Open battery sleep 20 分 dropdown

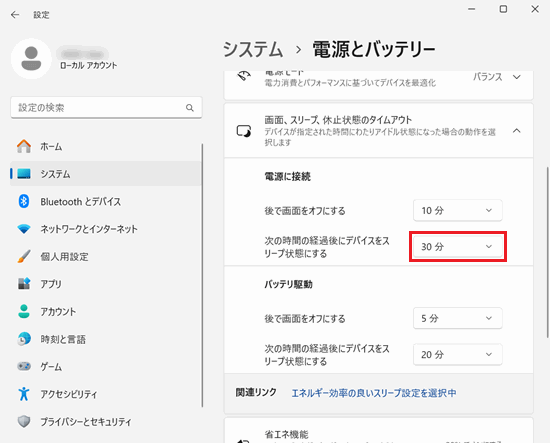click(457, 354)
